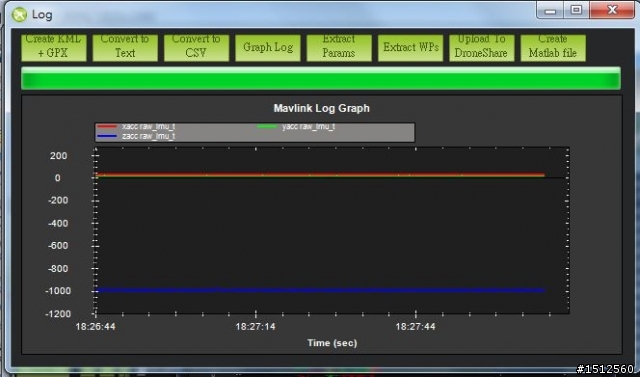Close the Log window
640x377 pixels.
click(612, 10)
